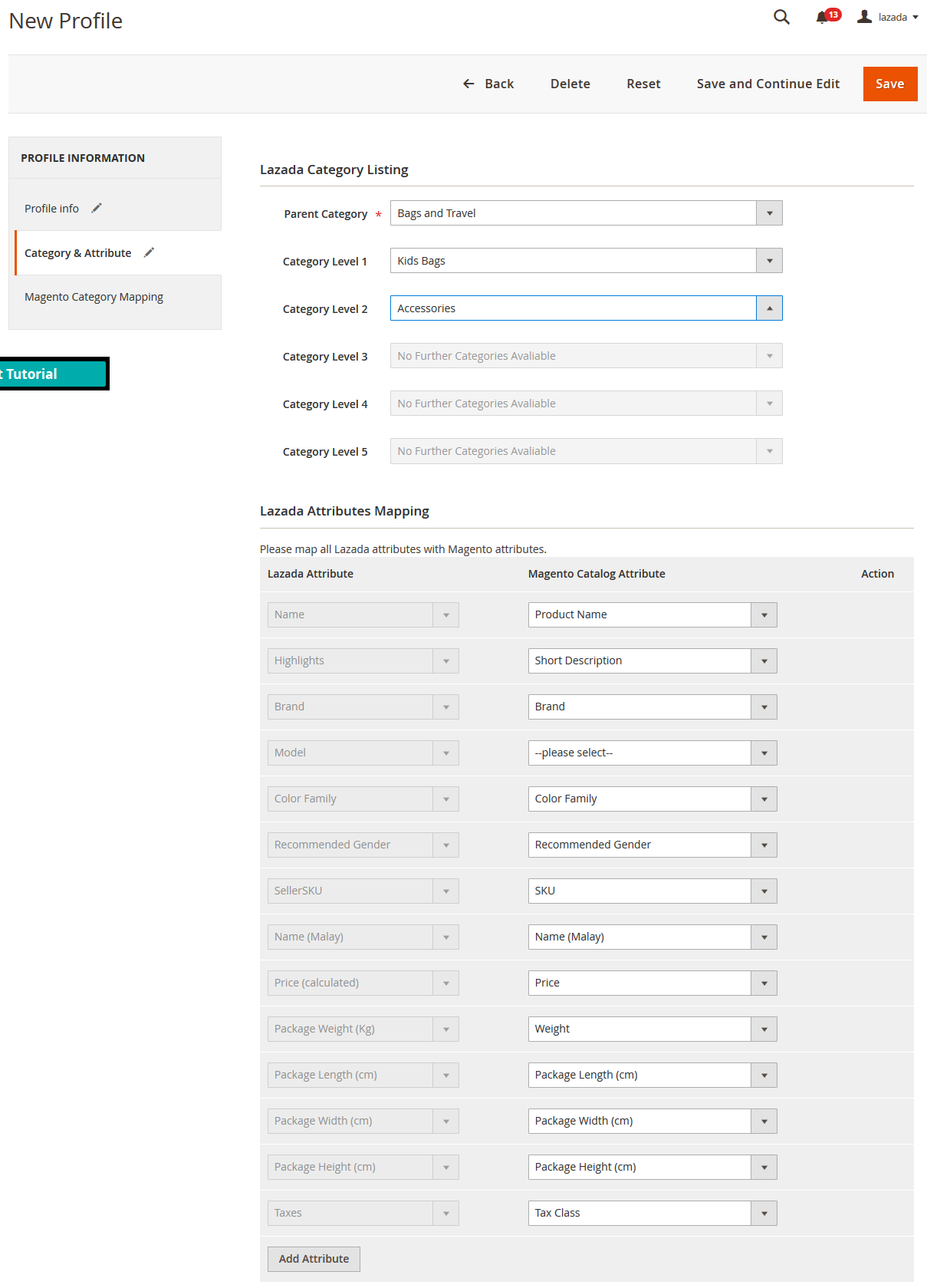Viewport: 927px width, 1288px height.
Task: Click the Magento Catalog Attribute column header
Action: coord(597,574)
